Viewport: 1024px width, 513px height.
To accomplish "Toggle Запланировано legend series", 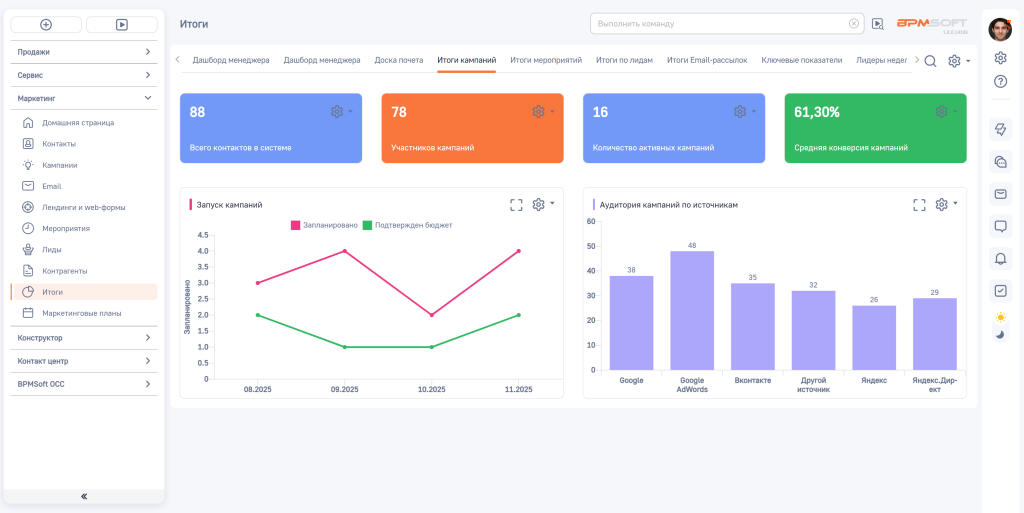I will click(324, 225).
